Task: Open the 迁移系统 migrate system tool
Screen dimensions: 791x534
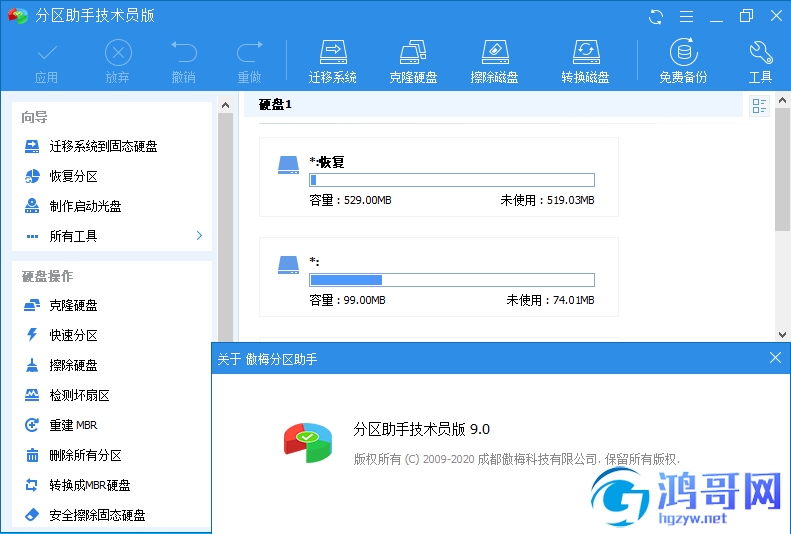Action: click(332, 62)
